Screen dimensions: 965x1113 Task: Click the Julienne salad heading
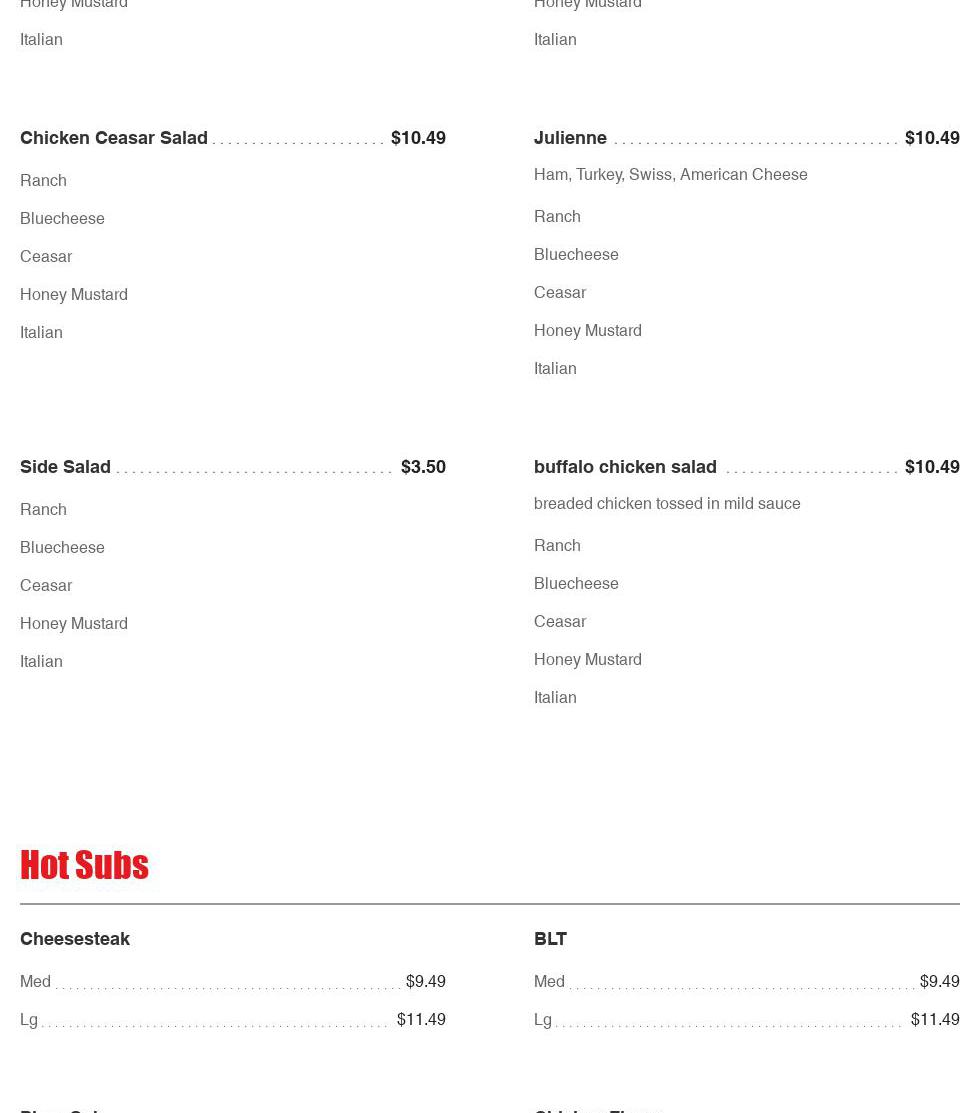point(570,138)
